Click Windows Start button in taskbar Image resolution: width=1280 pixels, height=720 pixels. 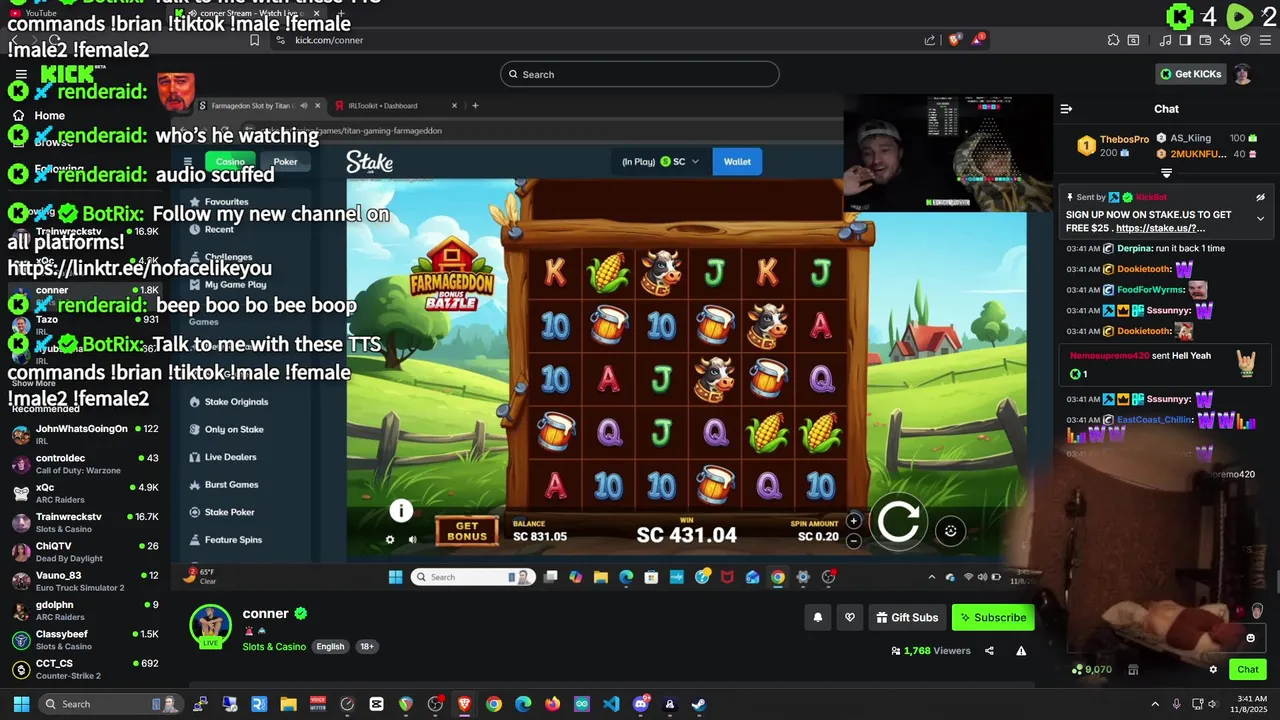[x=21, y=704]
